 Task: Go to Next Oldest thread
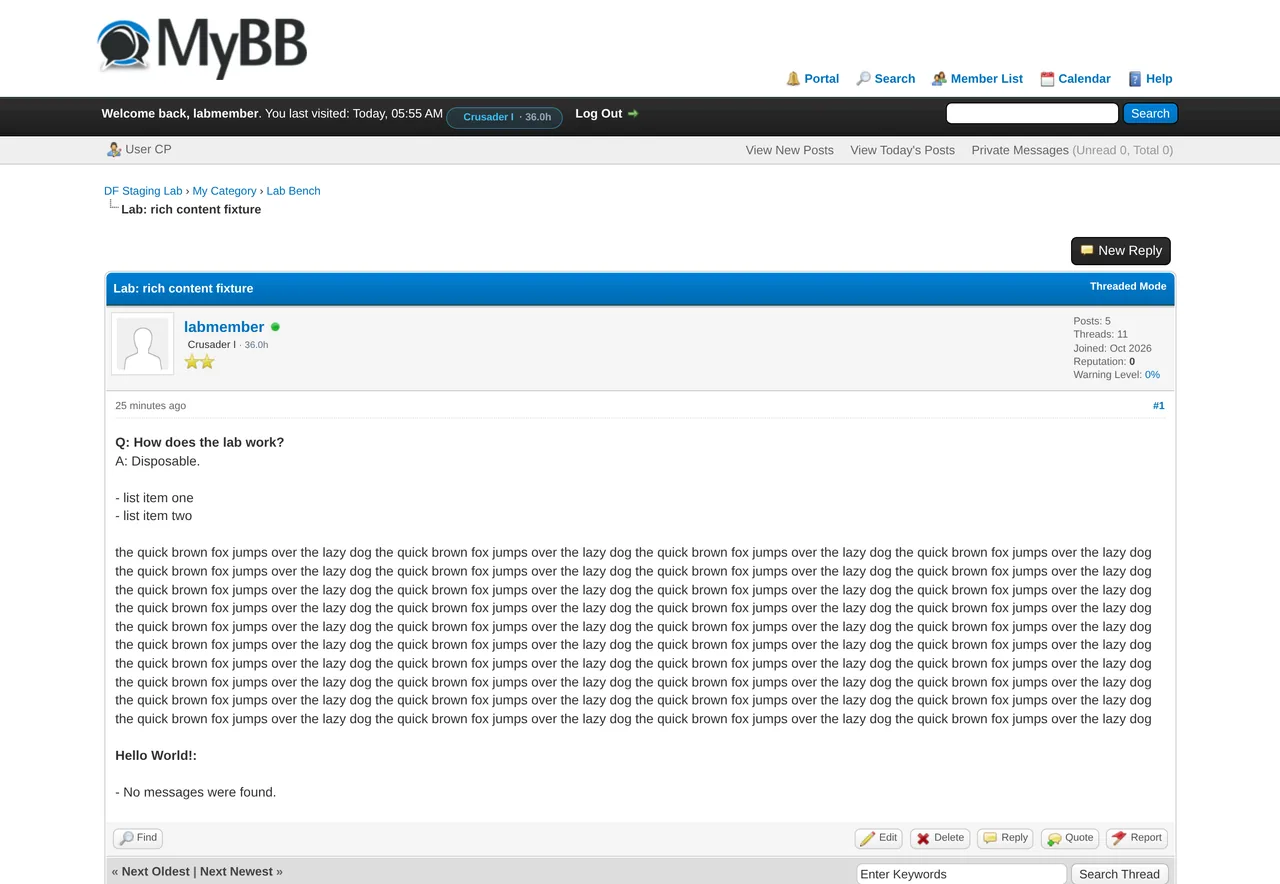pos(155,872)
